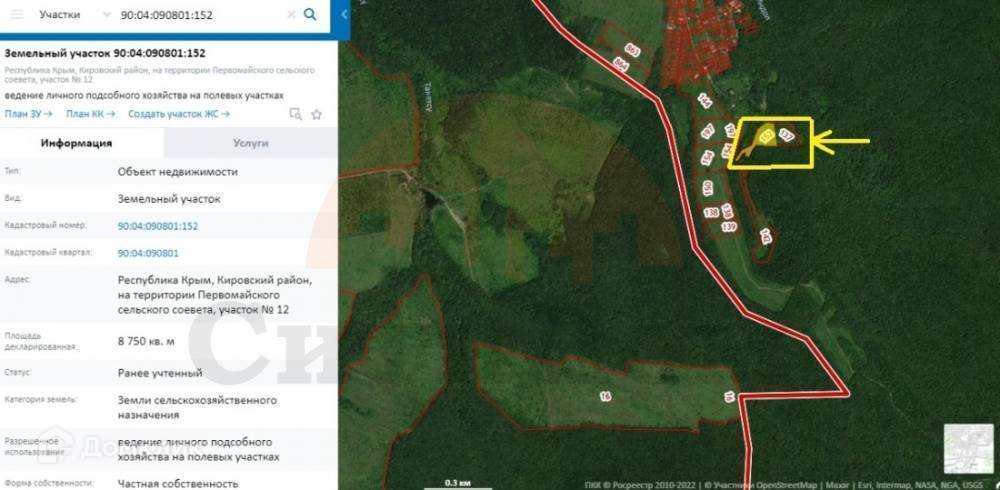Click the zoom-to-parcel icon beside the star
The height and width of the screenshot is (490, 1000).
pyautogui.click(x=295, y=114)
